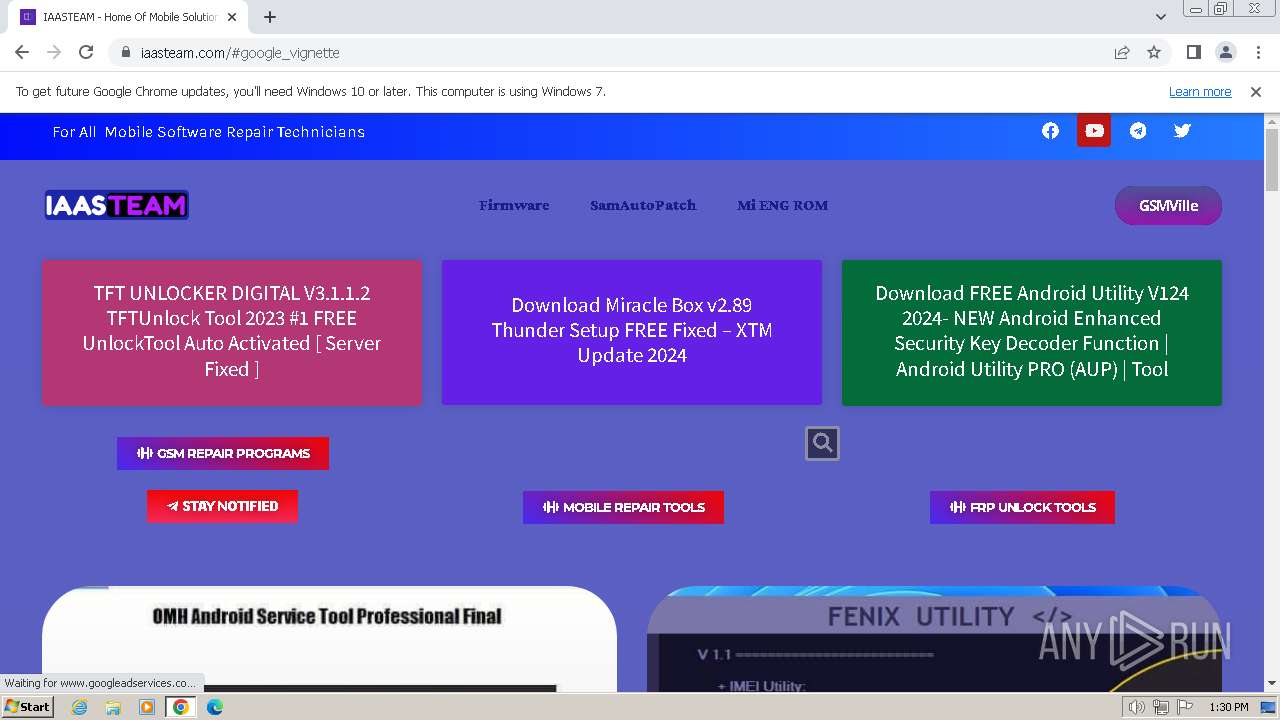
Task: Open the Facebook social icon
Action: coord(1050,131)
